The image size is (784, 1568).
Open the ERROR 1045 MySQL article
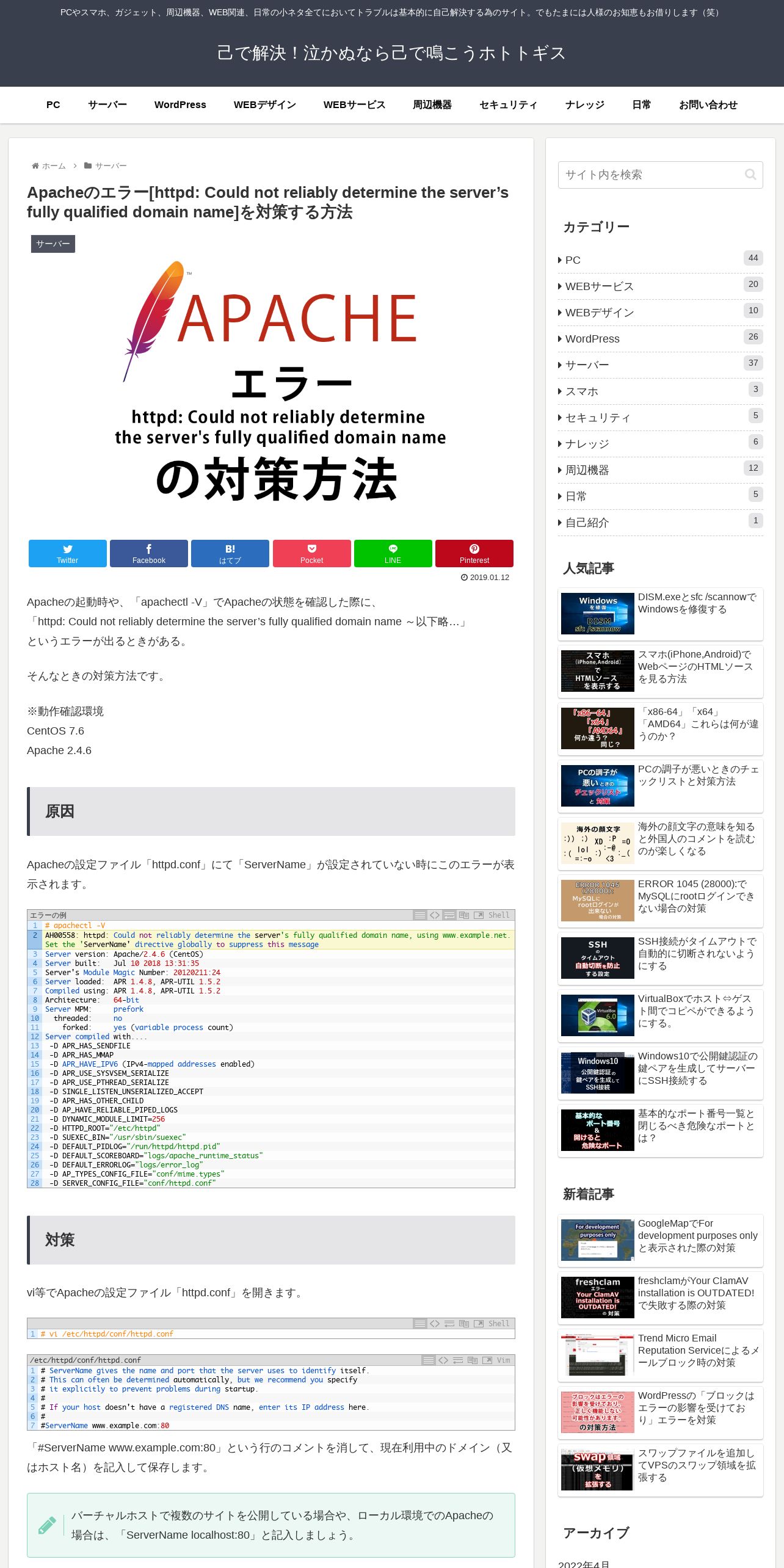[x=661, y=901]
